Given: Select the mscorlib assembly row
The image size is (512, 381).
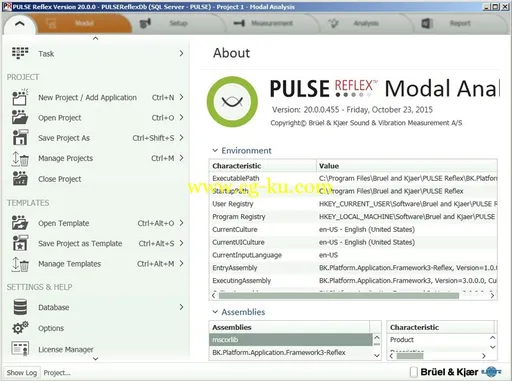Looking at the screenshot, I should 291,339.
